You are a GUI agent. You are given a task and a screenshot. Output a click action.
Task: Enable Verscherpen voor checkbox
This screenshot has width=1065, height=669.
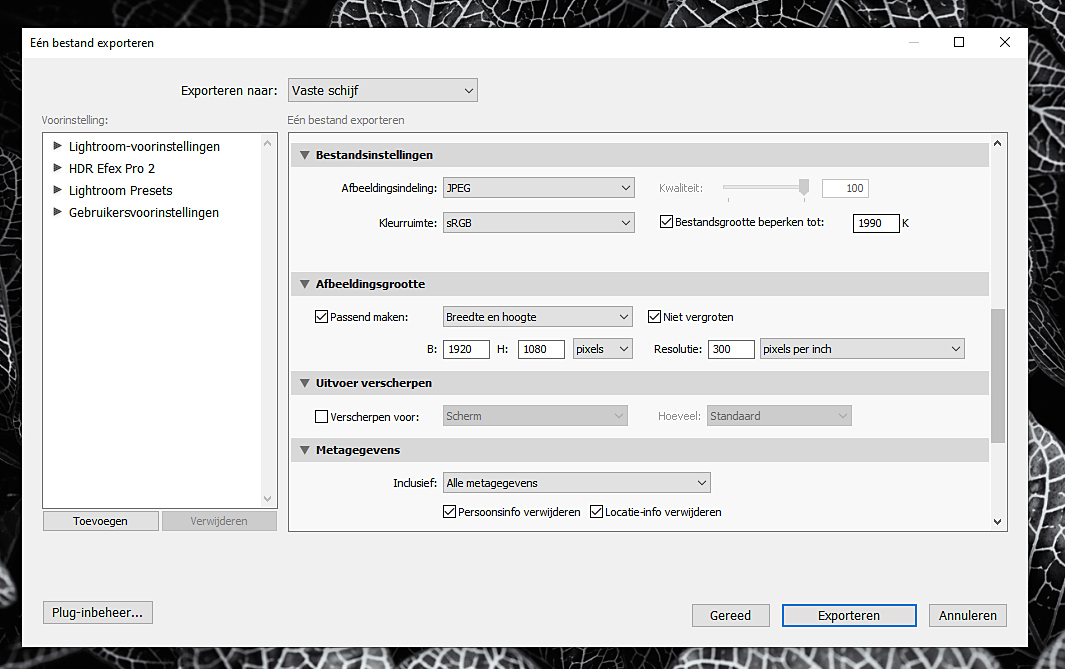point(322,416)
